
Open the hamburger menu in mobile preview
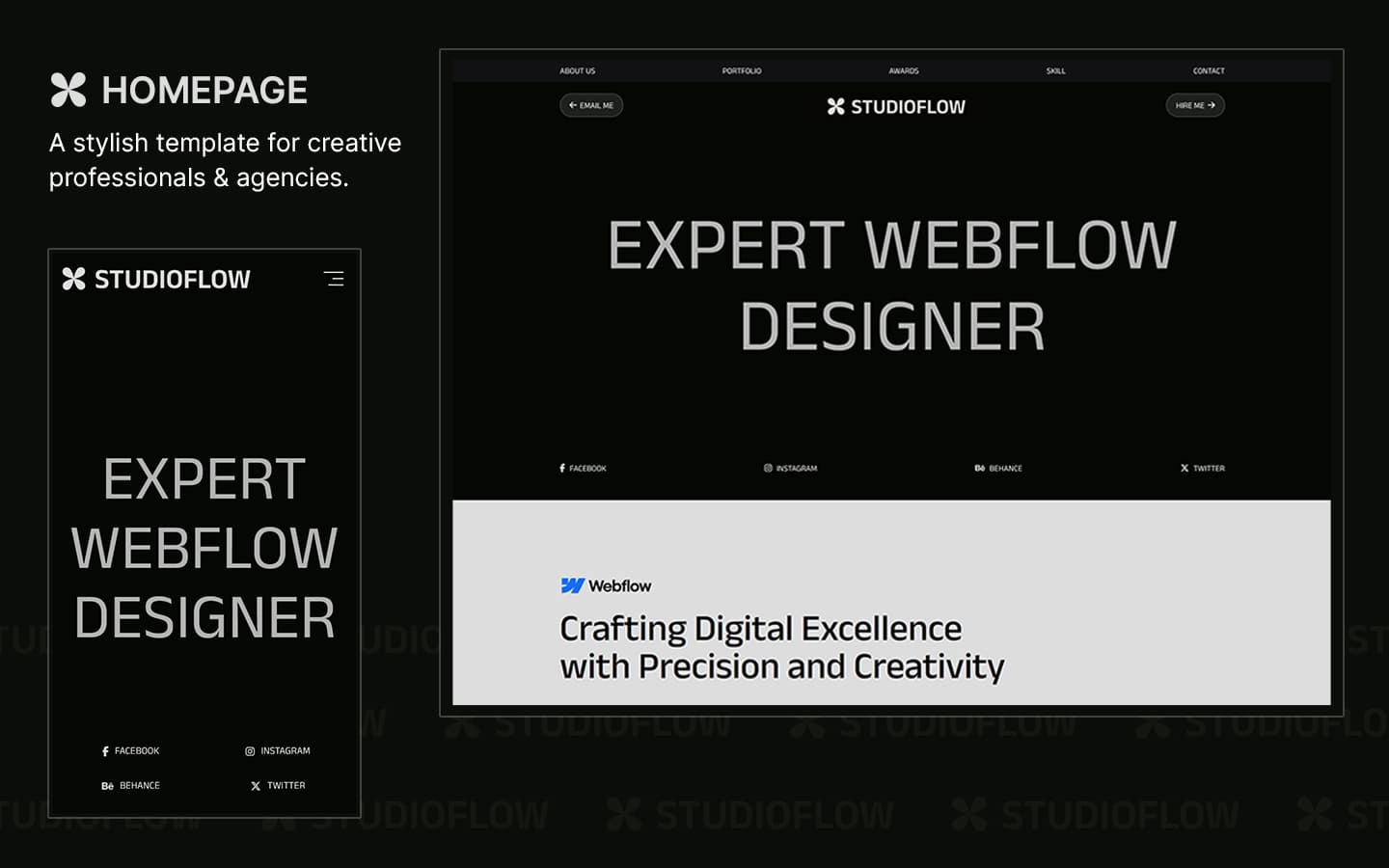334,279
